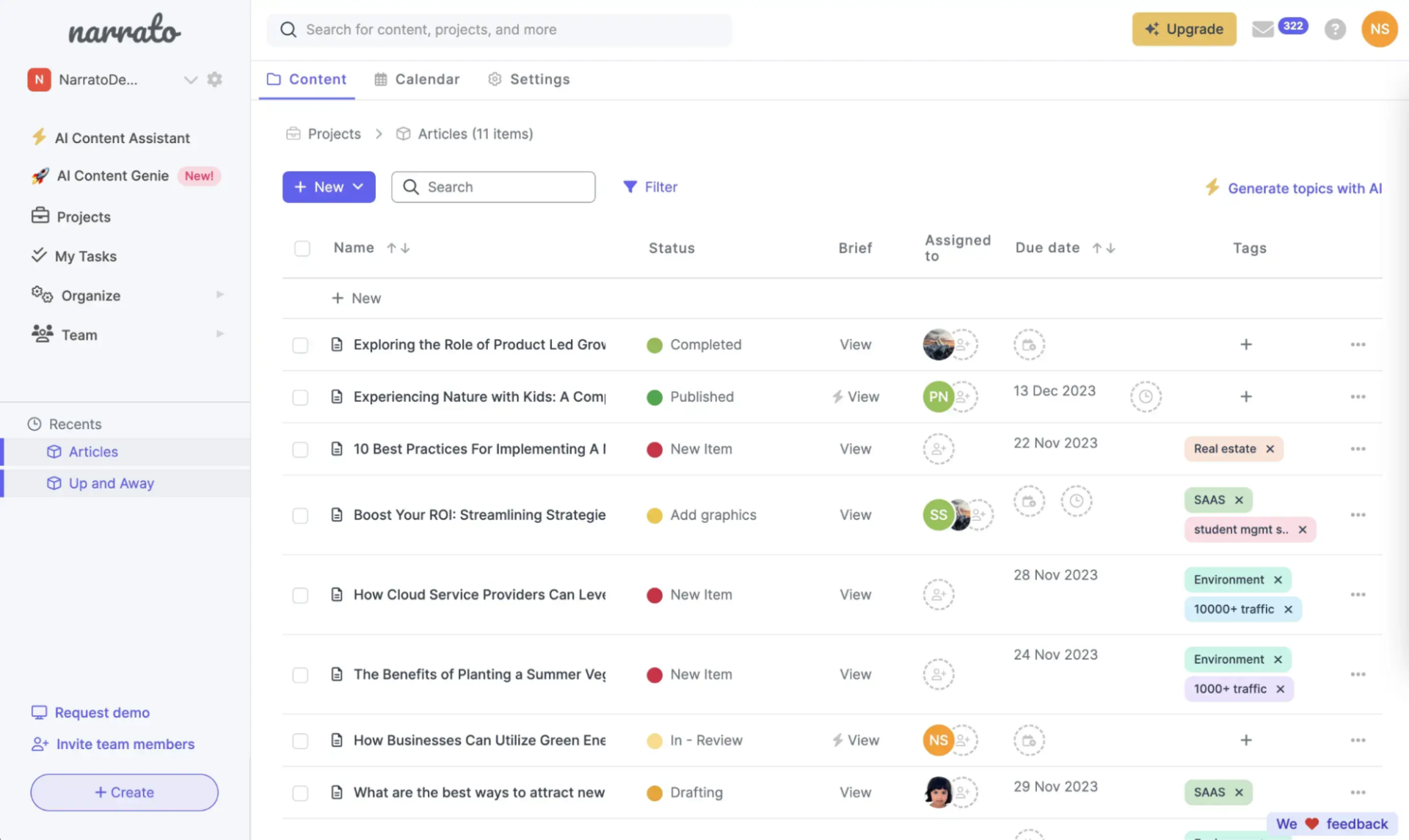Expand the New button dropdown

(357, 187)
